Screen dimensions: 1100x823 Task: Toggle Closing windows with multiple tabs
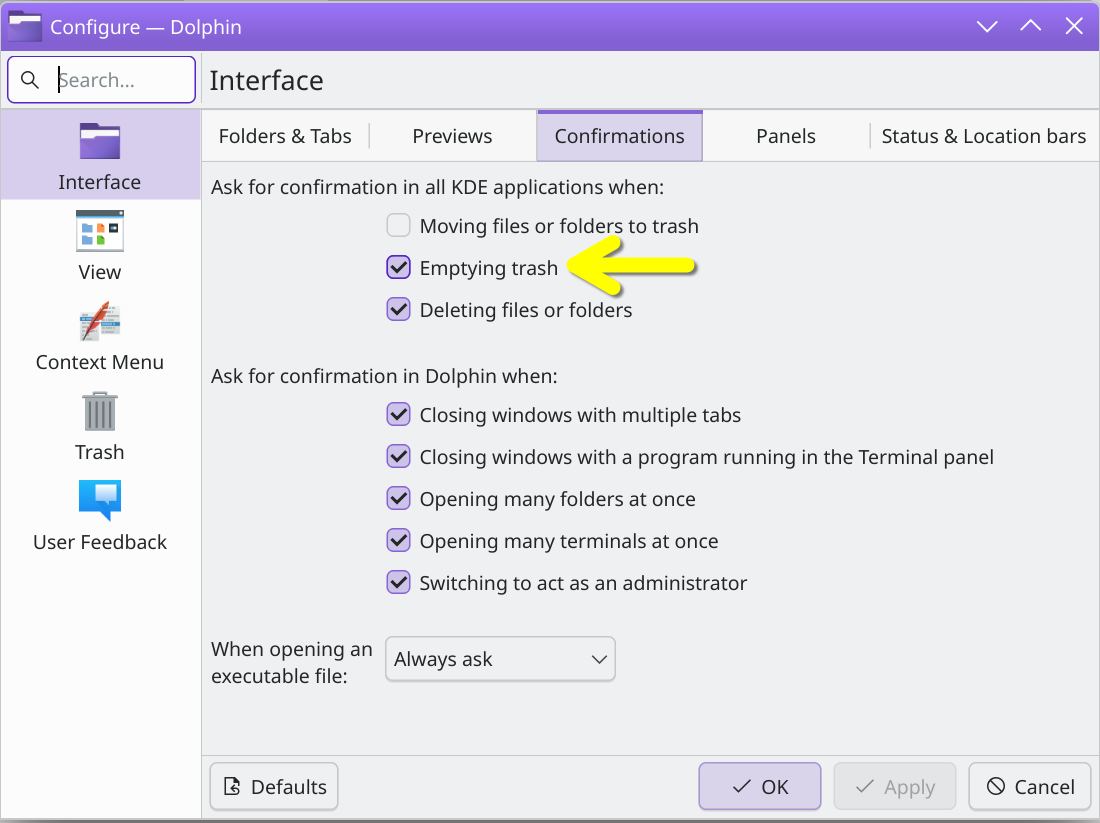point(398,415)
